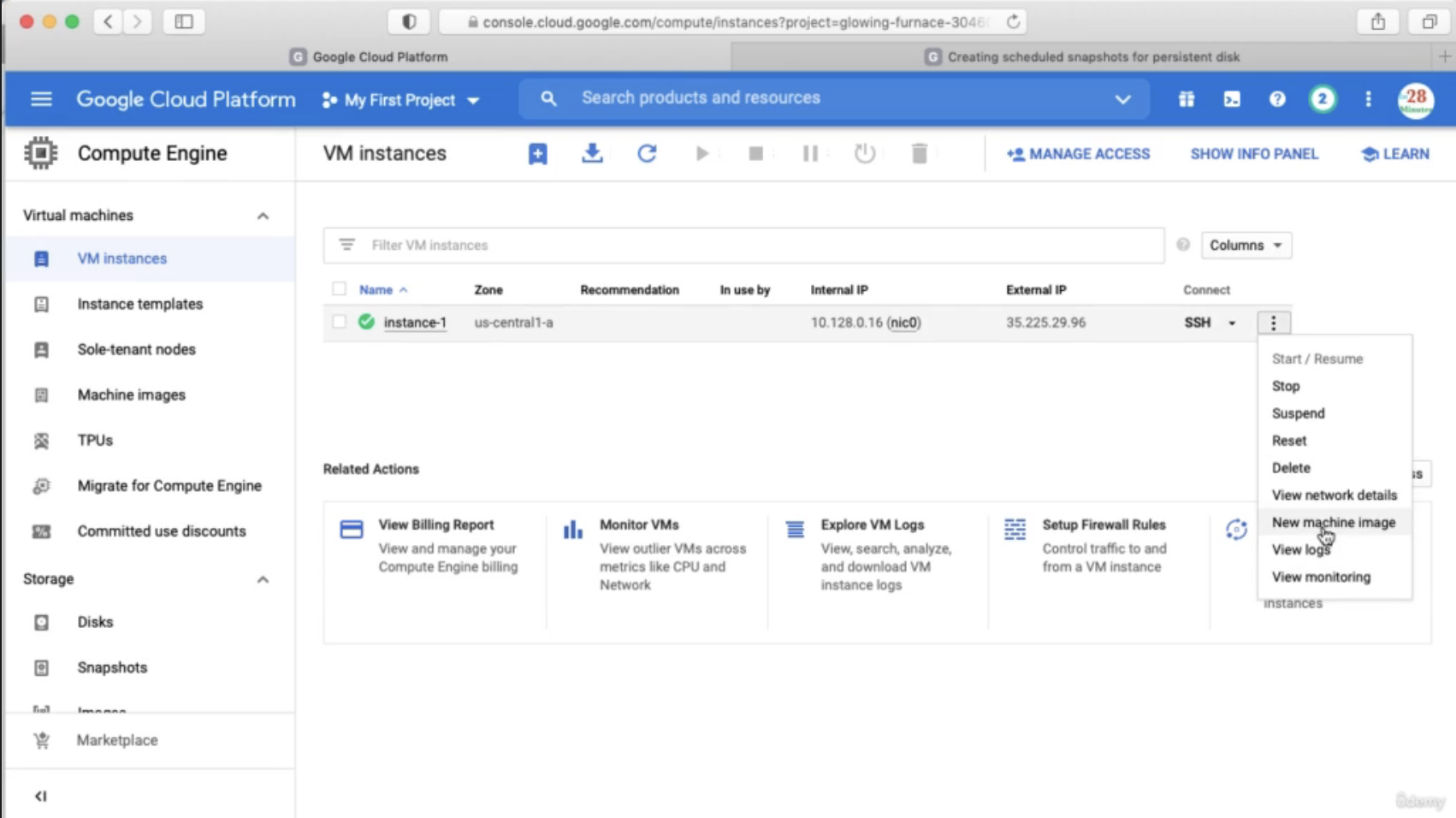This screenshot has width=1456, height=818.
Task: Select View monitoring menu item
Action: (1335, 578)
